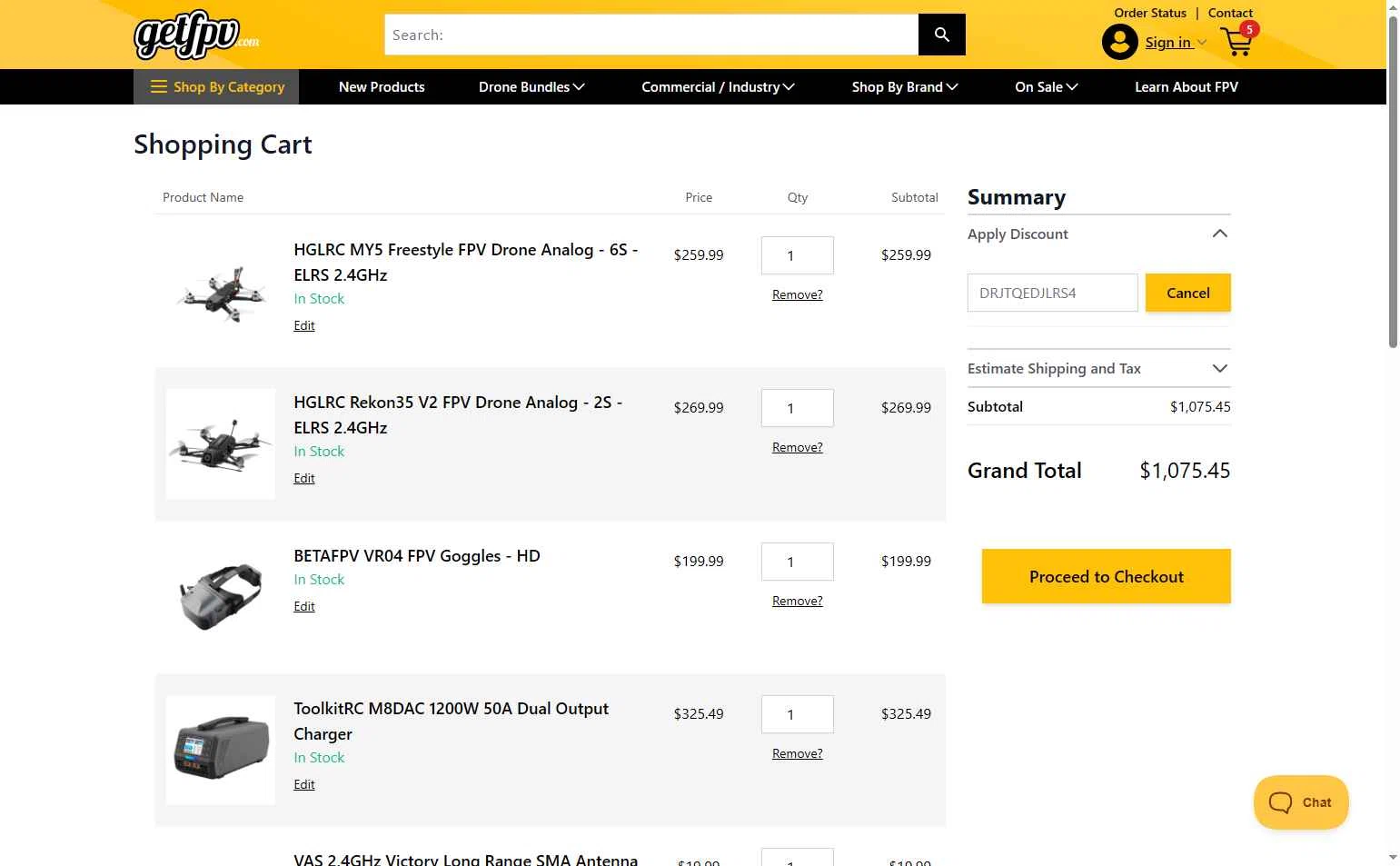Screen dimensions: 1400x866
Task: Remove ToolkitRC M8DAC charger from cart
Action: tap(798, 753)
